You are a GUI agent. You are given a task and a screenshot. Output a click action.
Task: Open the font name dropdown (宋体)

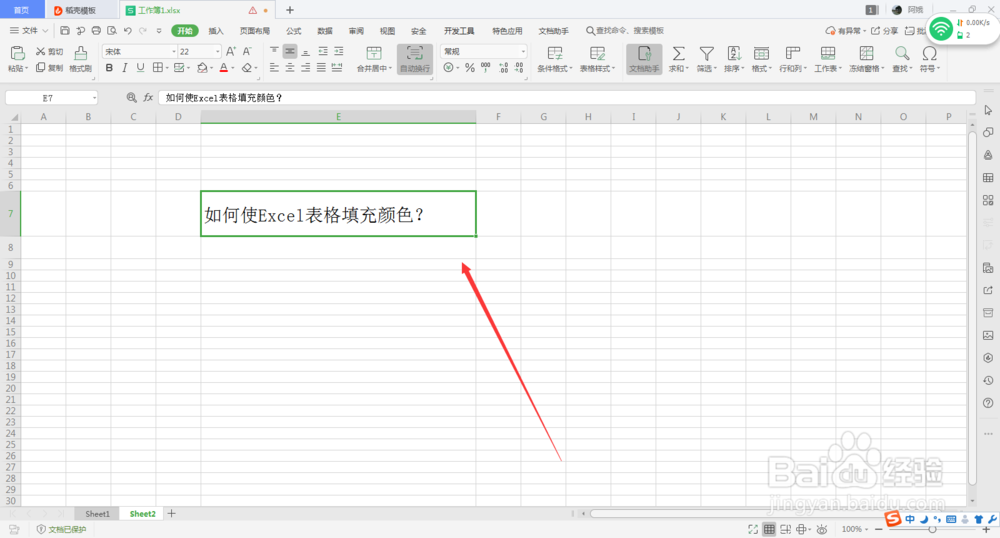pos(173,52)
